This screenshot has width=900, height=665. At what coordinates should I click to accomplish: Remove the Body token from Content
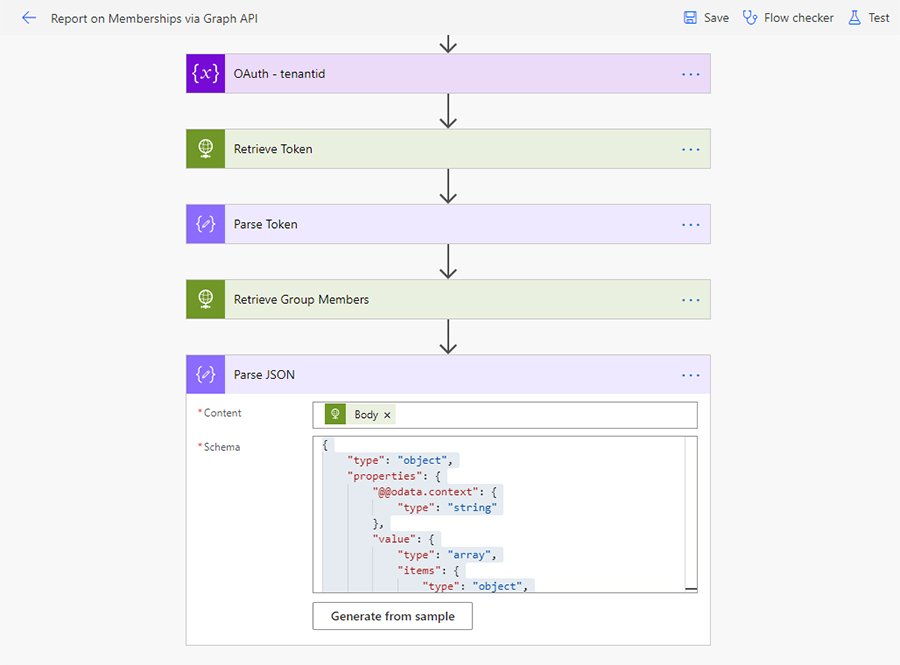point(388,415)
